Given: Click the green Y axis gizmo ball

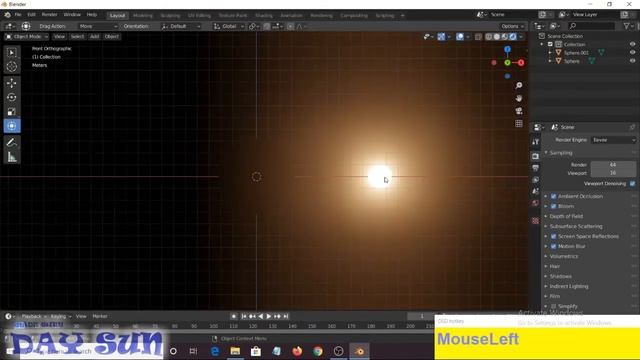Looking at the screenshot, I should [x=507, y=62].
